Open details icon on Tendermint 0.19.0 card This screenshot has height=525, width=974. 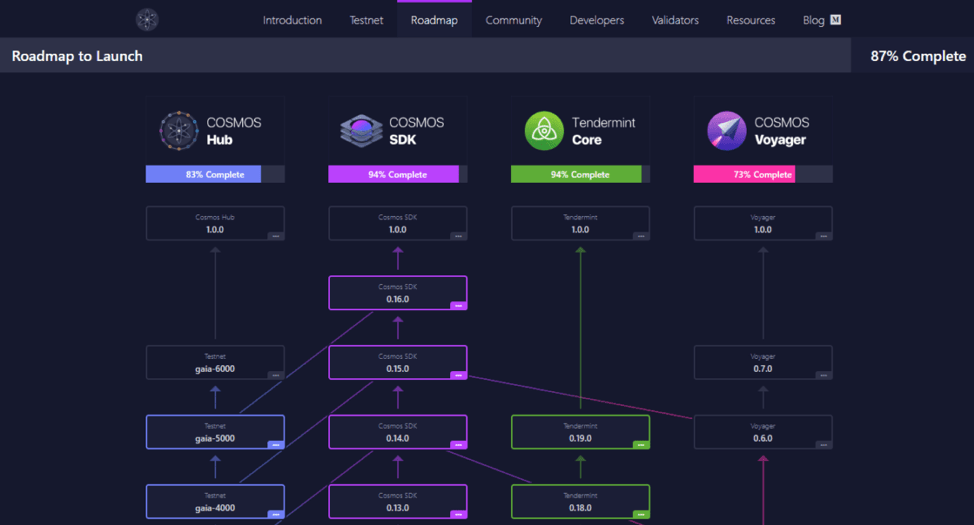click(x=640, y=445)
